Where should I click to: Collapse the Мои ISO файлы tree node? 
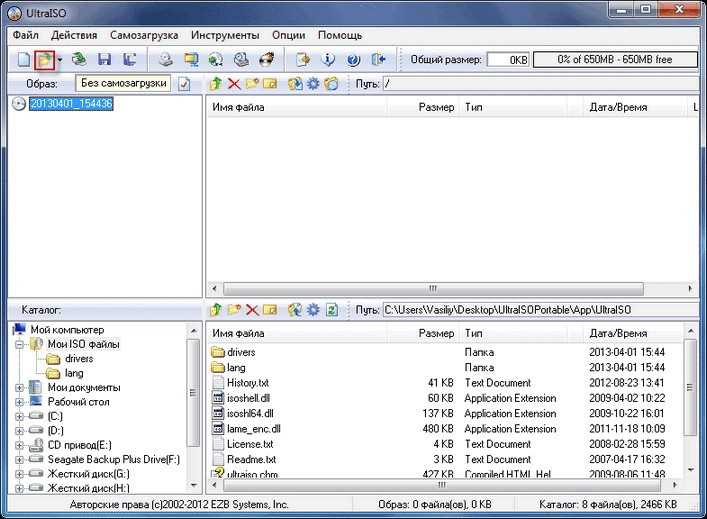[x=19, y=345]
